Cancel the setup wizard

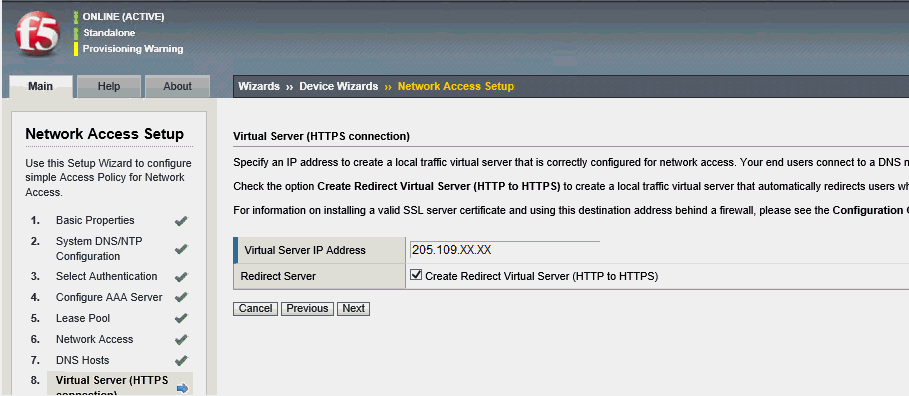pos(256,308)
